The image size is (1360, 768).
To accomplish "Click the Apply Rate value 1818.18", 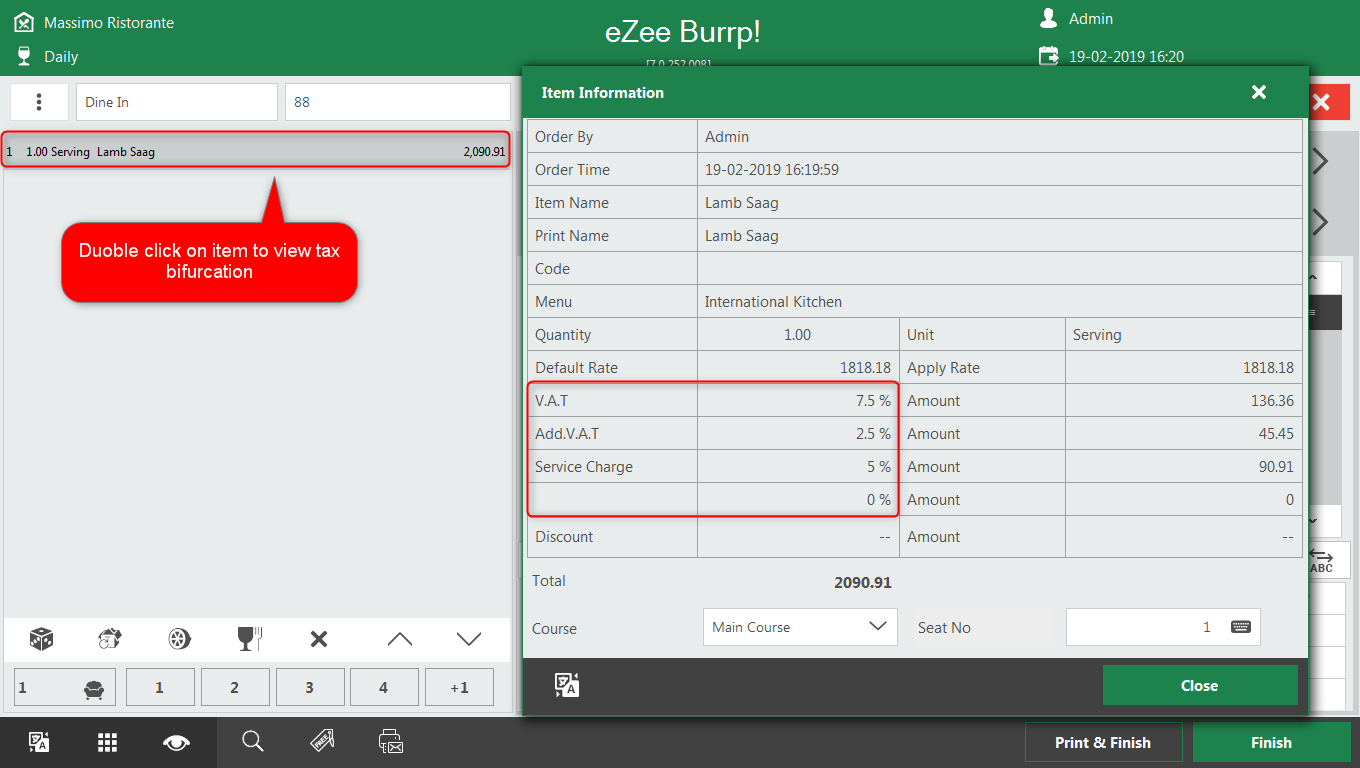I will tap(1269, 368).
